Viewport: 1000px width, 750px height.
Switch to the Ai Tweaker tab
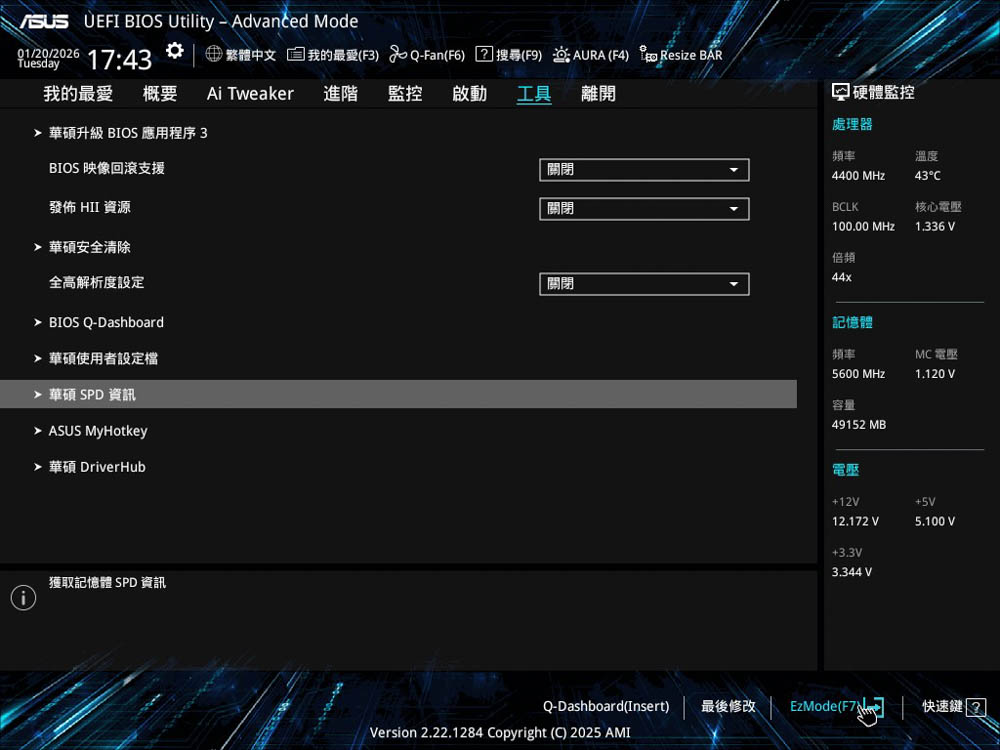(x=250, y=94)
